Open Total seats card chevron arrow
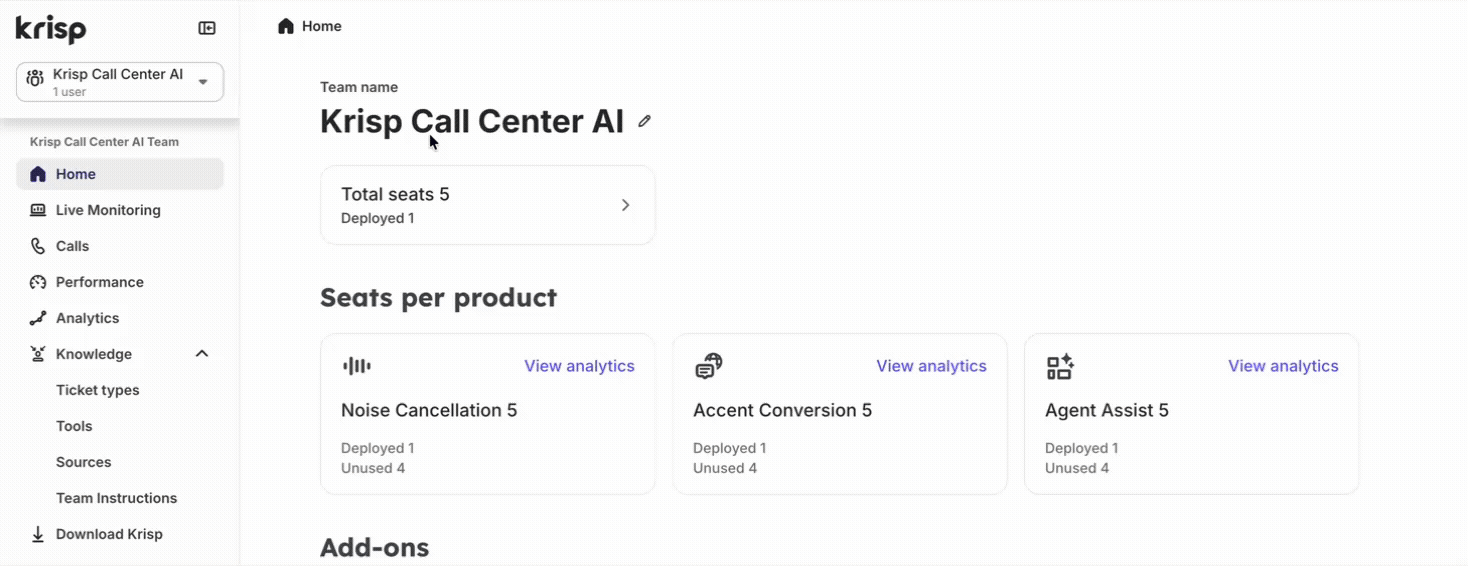This screenshot has width=1468, height=566. click(x=625, y=205)
